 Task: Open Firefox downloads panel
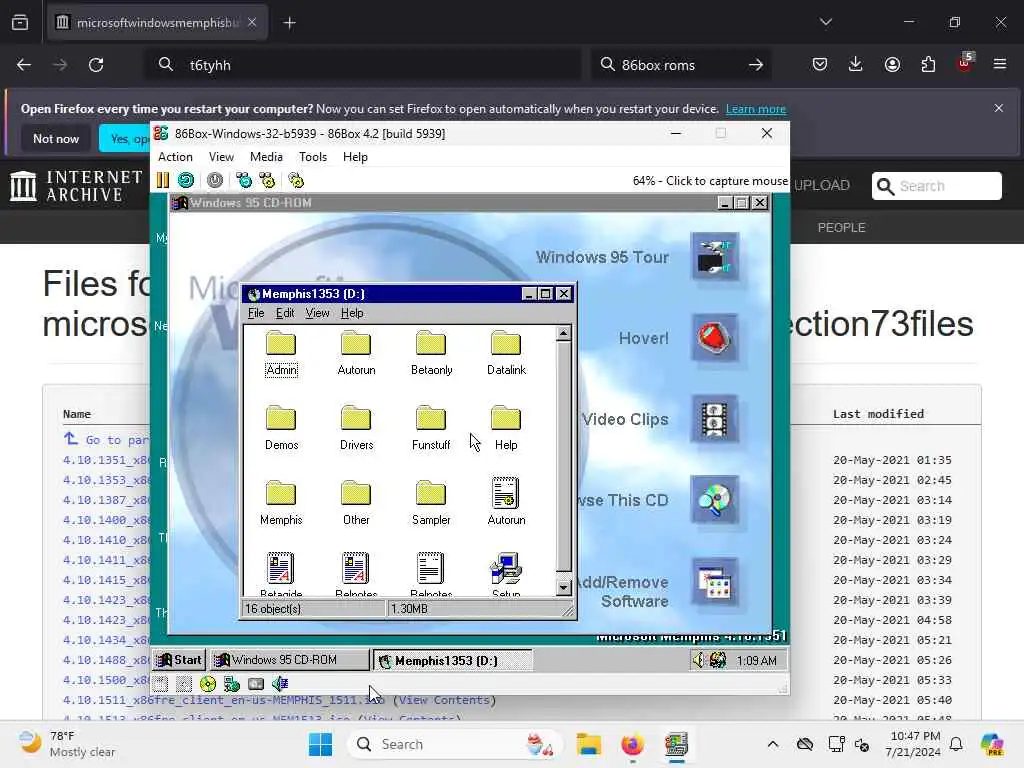856,64
